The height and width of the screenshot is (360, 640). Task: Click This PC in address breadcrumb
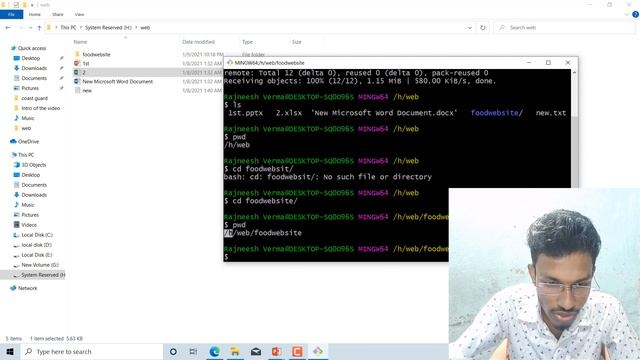click(68, 28)
